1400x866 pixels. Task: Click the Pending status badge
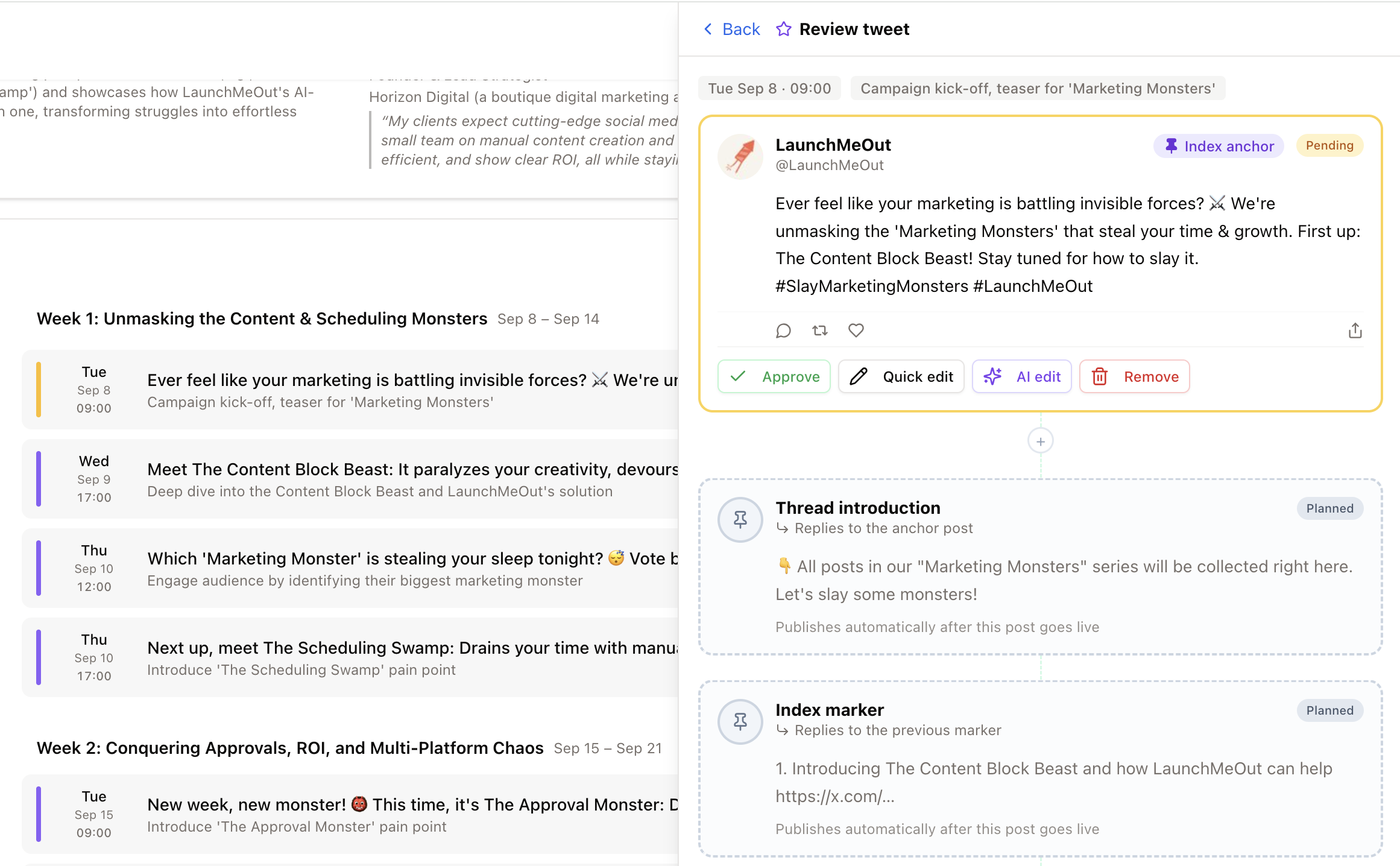coord(1329,145)
